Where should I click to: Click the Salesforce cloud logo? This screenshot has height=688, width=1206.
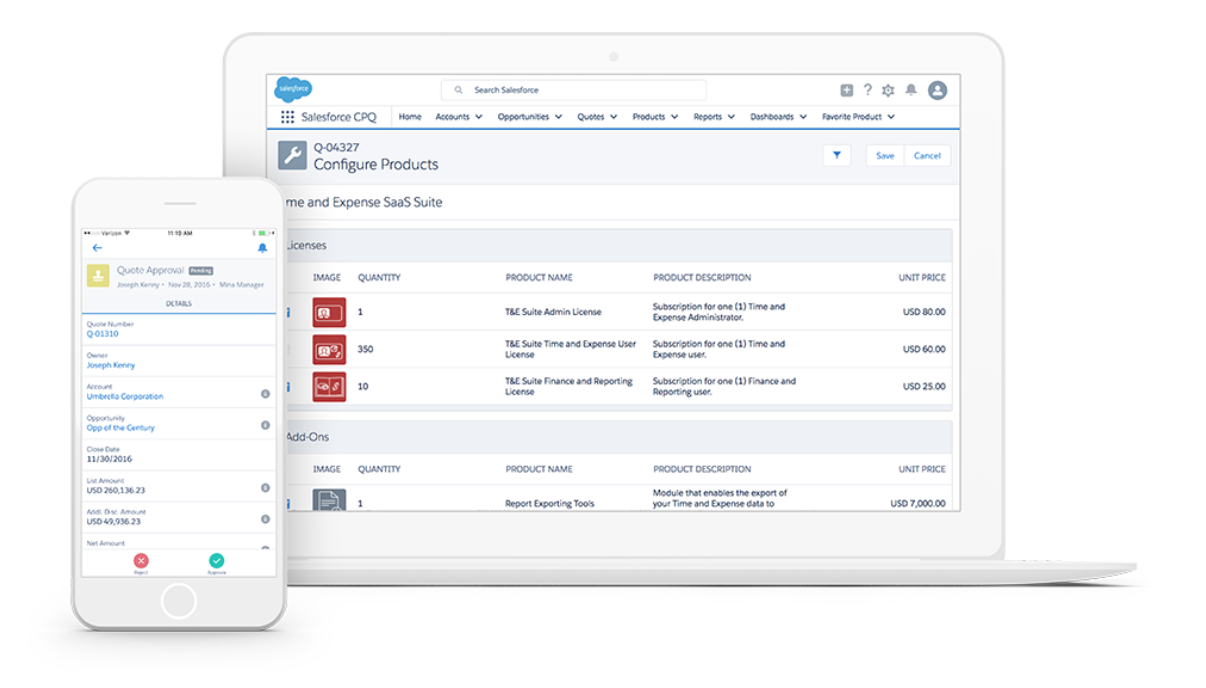click(x=293, y=89)
